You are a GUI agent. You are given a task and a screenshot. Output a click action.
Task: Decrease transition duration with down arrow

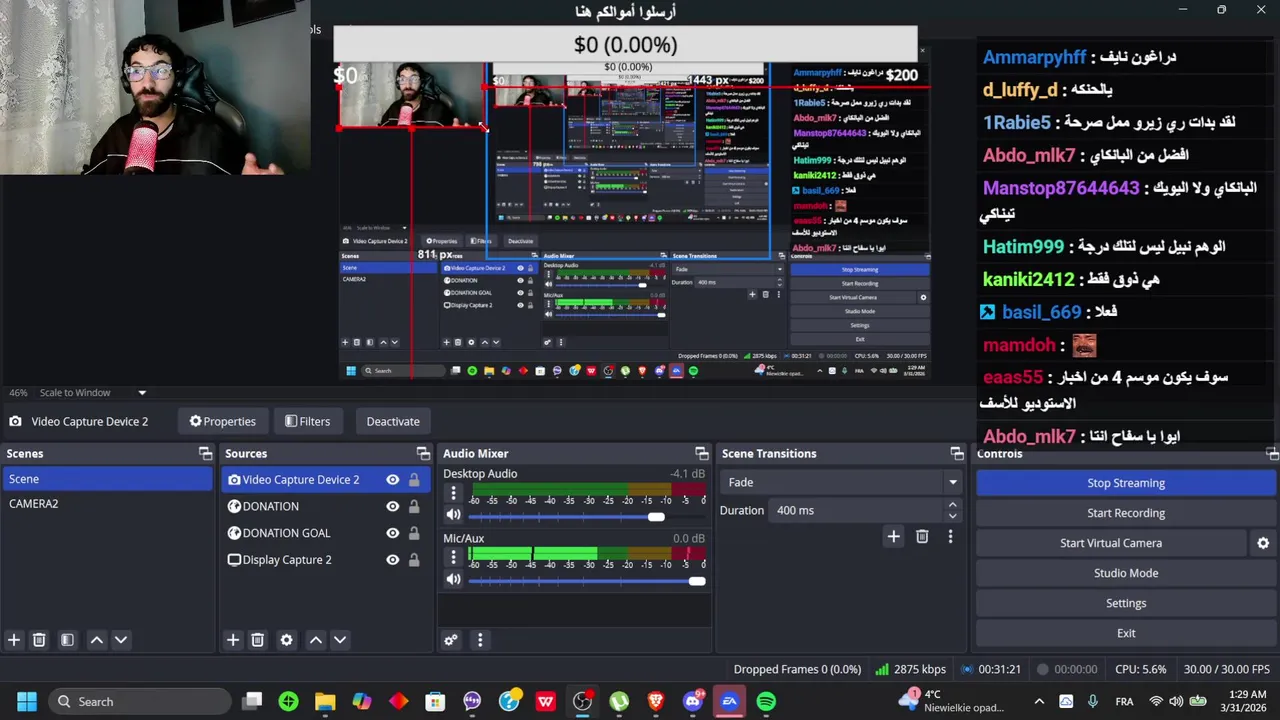pos(952,516)
